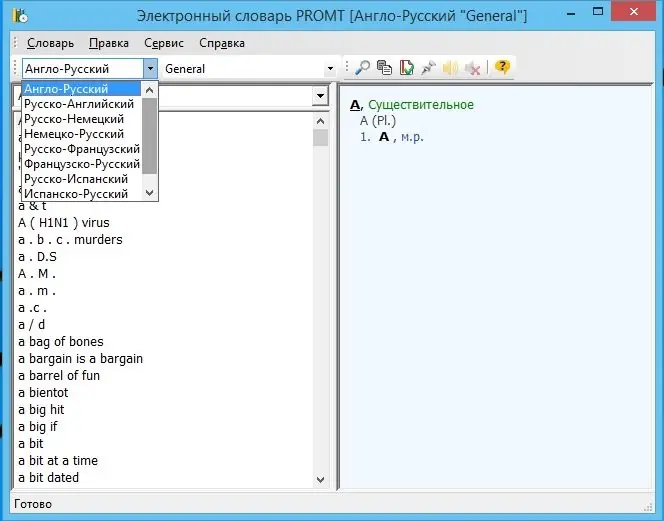Viewport: 664px width, 521px height.
Task: Toggle the pushpin always-on-top icon
Action: (x=429, y=68)
